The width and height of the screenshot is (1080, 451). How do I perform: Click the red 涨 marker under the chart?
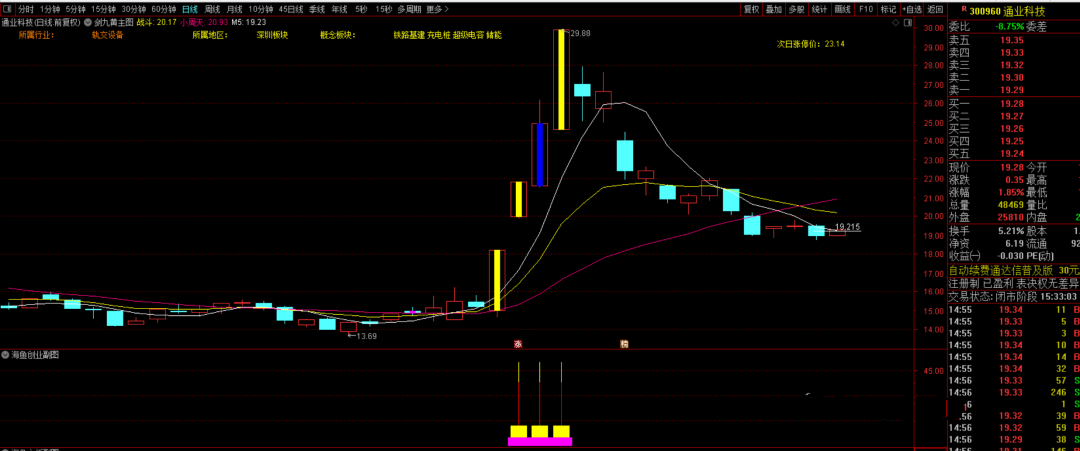click(x=518, y=344)
